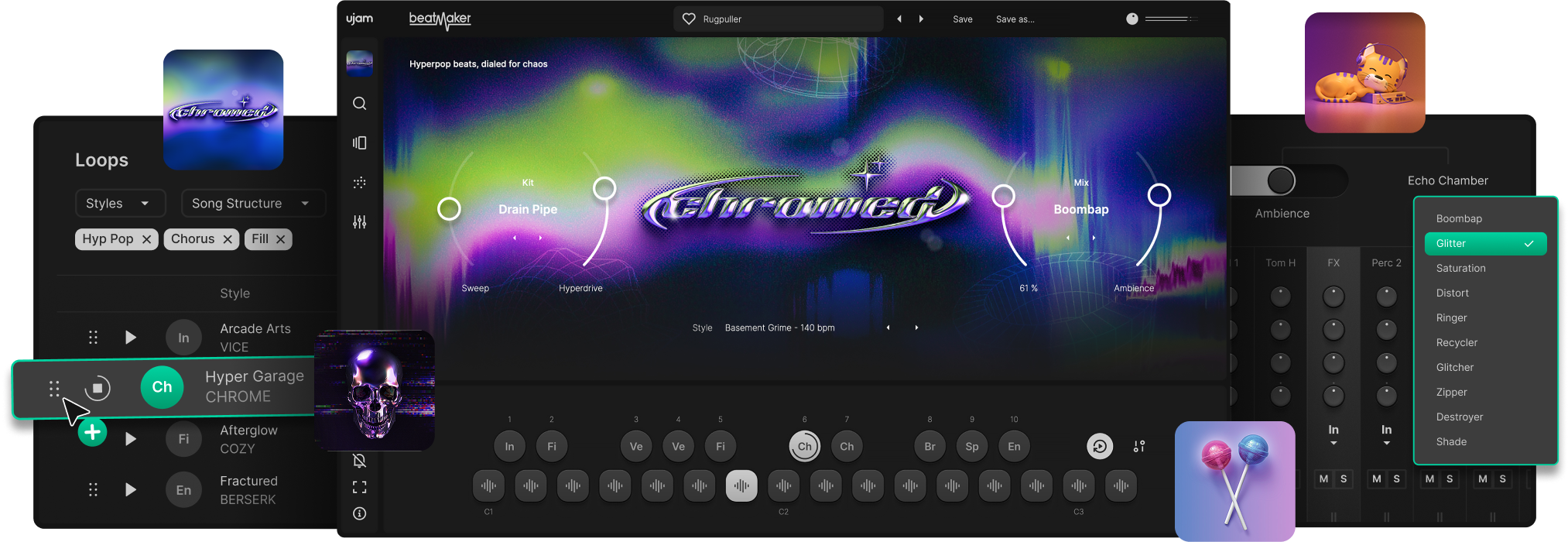Open the Rugpuller preset selector
Viewport: 1568px width, 542px height.
tap(779, 19)
